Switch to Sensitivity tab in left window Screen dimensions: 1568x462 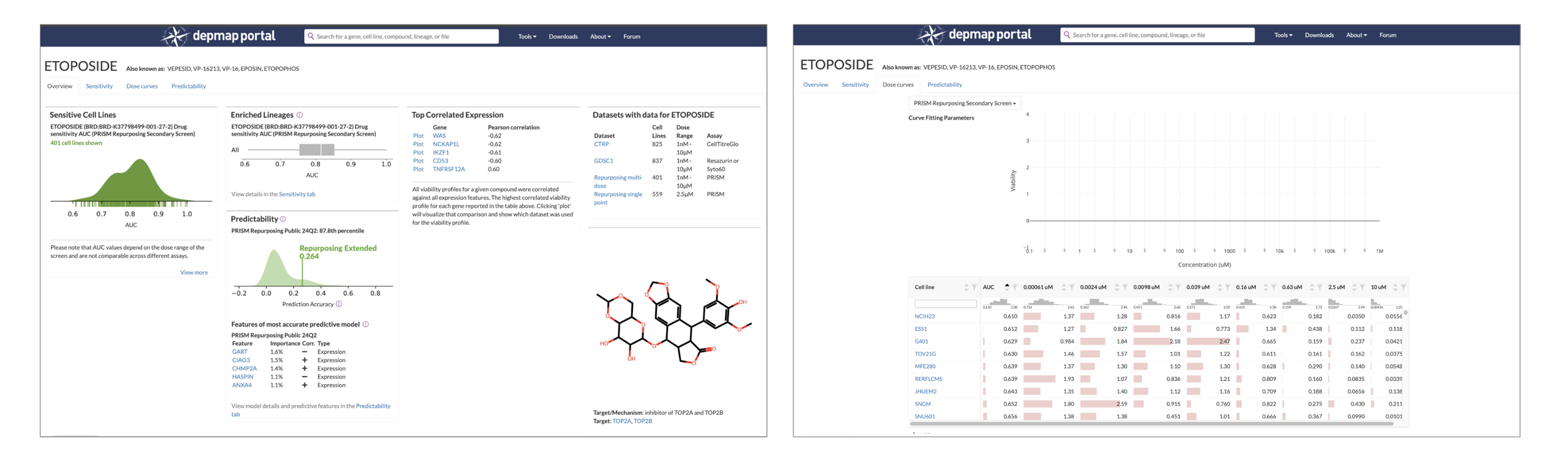click(99, 86)
